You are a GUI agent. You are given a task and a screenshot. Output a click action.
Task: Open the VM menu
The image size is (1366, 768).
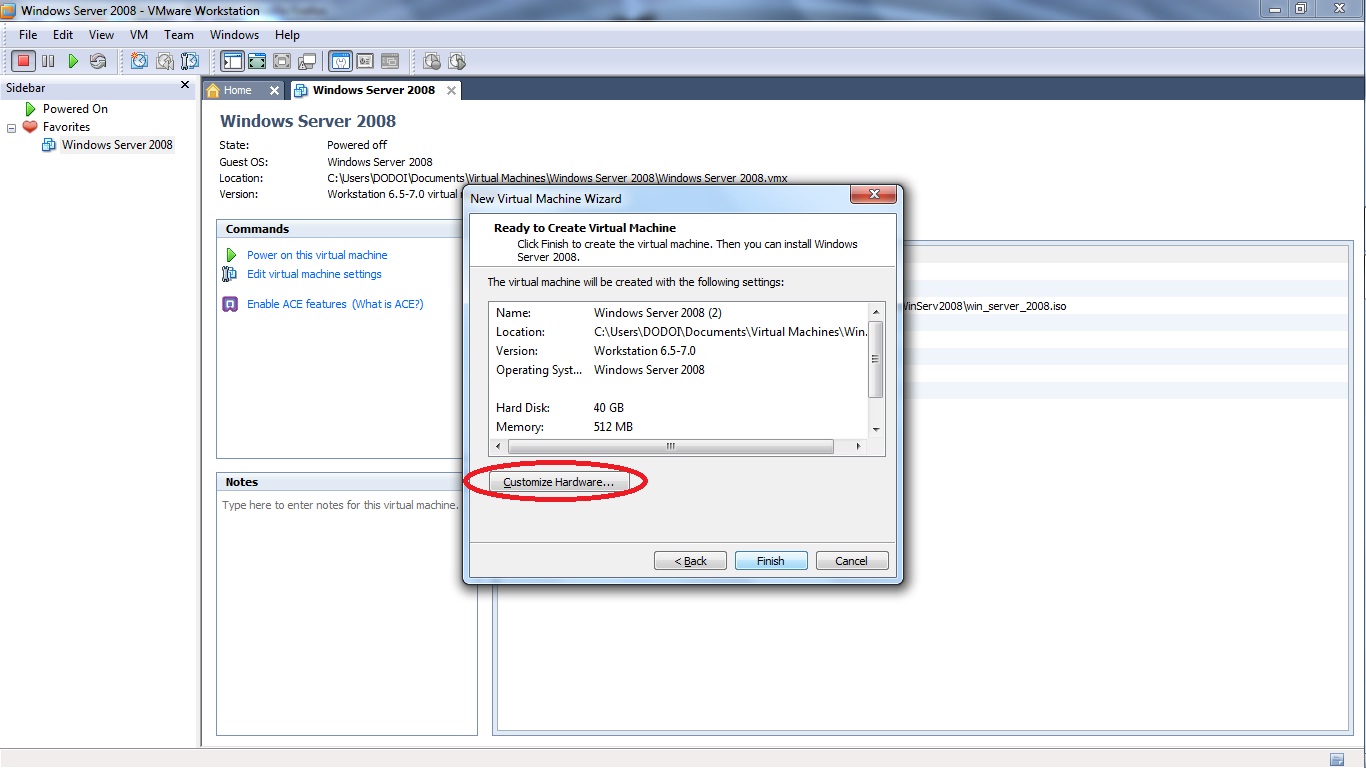point(139,35)
